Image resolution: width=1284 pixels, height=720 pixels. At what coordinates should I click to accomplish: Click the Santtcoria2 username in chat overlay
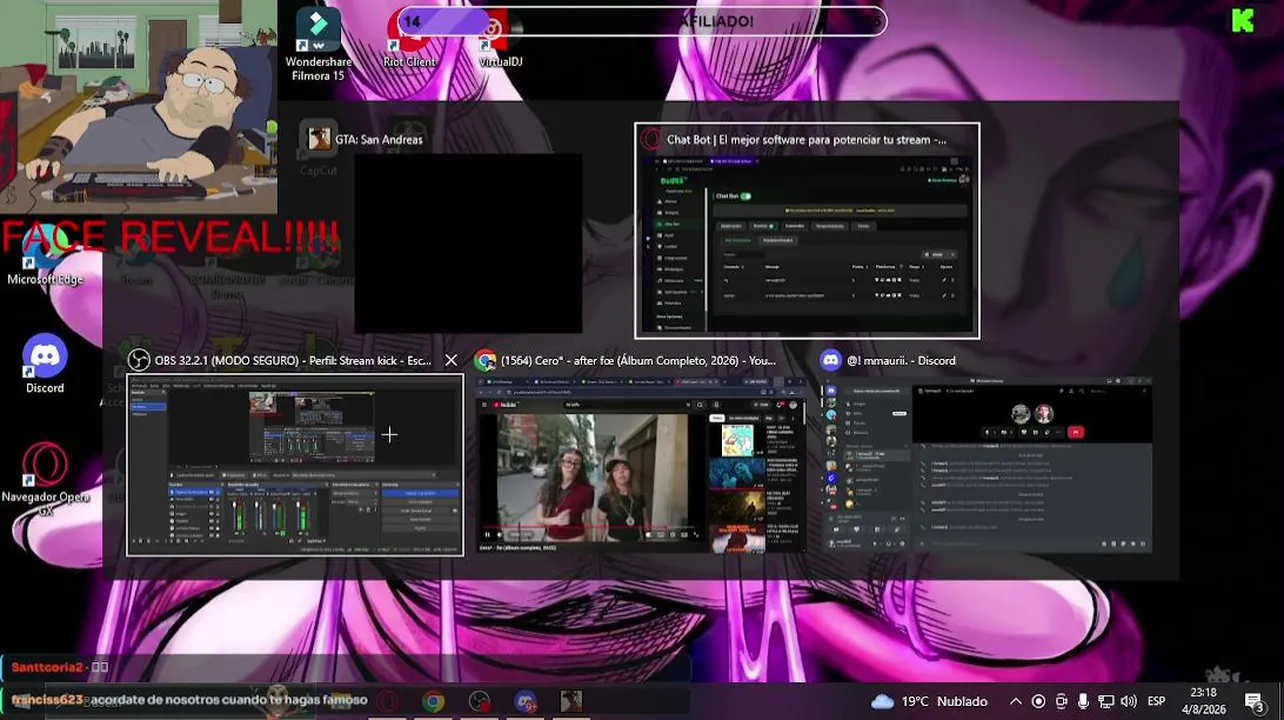click(x=47, y=667)
